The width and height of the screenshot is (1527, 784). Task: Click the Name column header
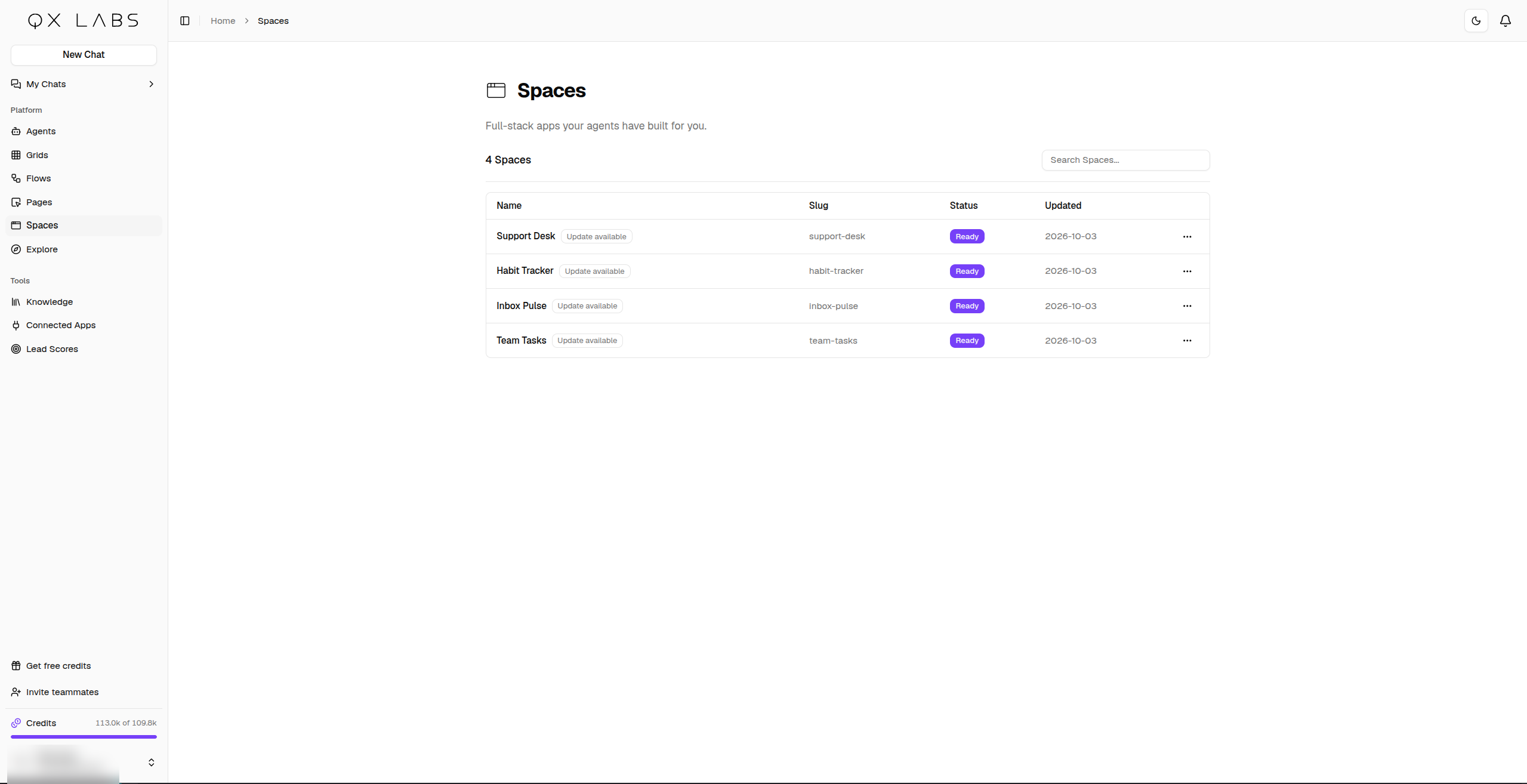(509, 206)
